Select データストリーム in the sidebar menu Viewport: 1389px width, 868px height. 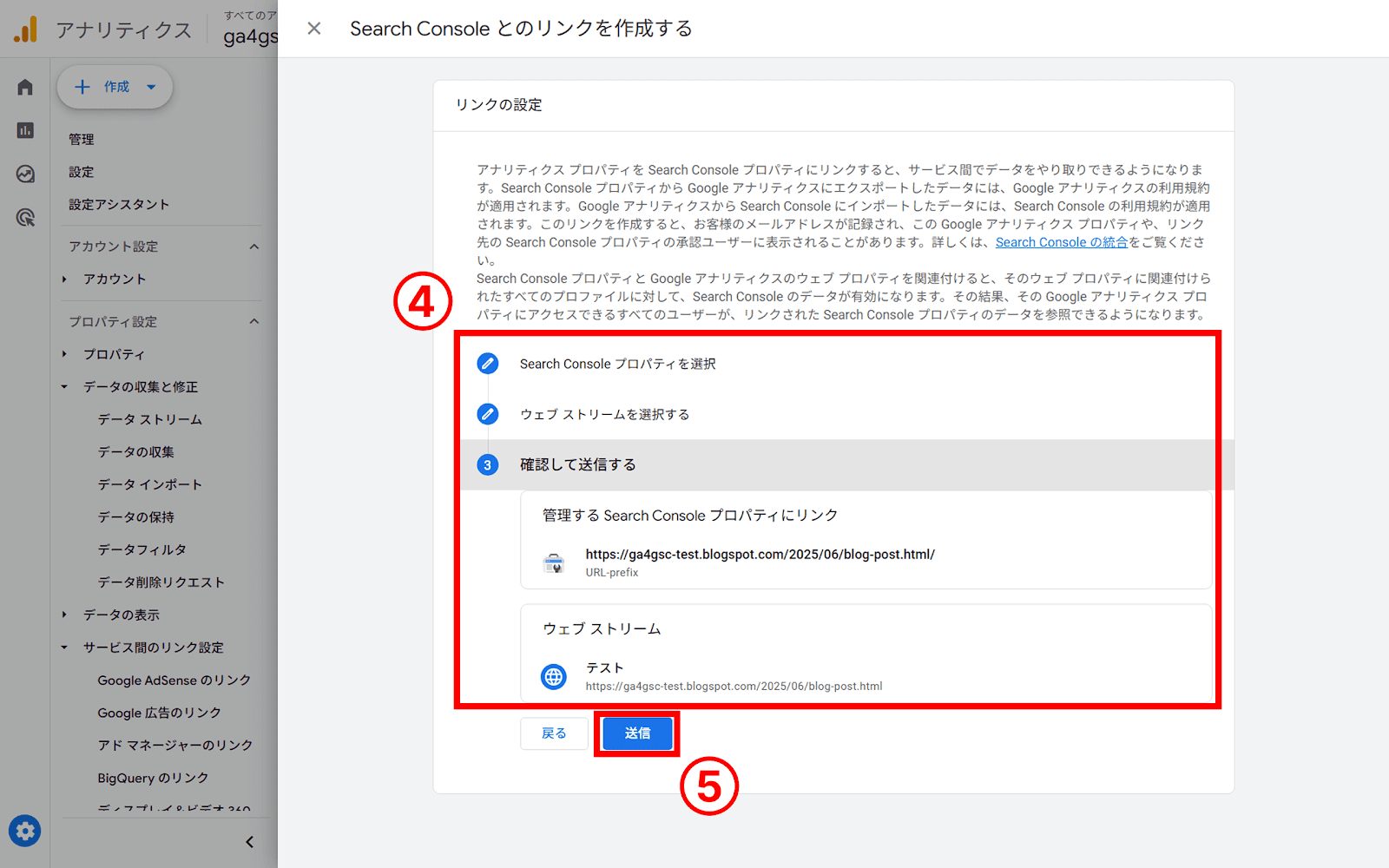click(149, 419)
